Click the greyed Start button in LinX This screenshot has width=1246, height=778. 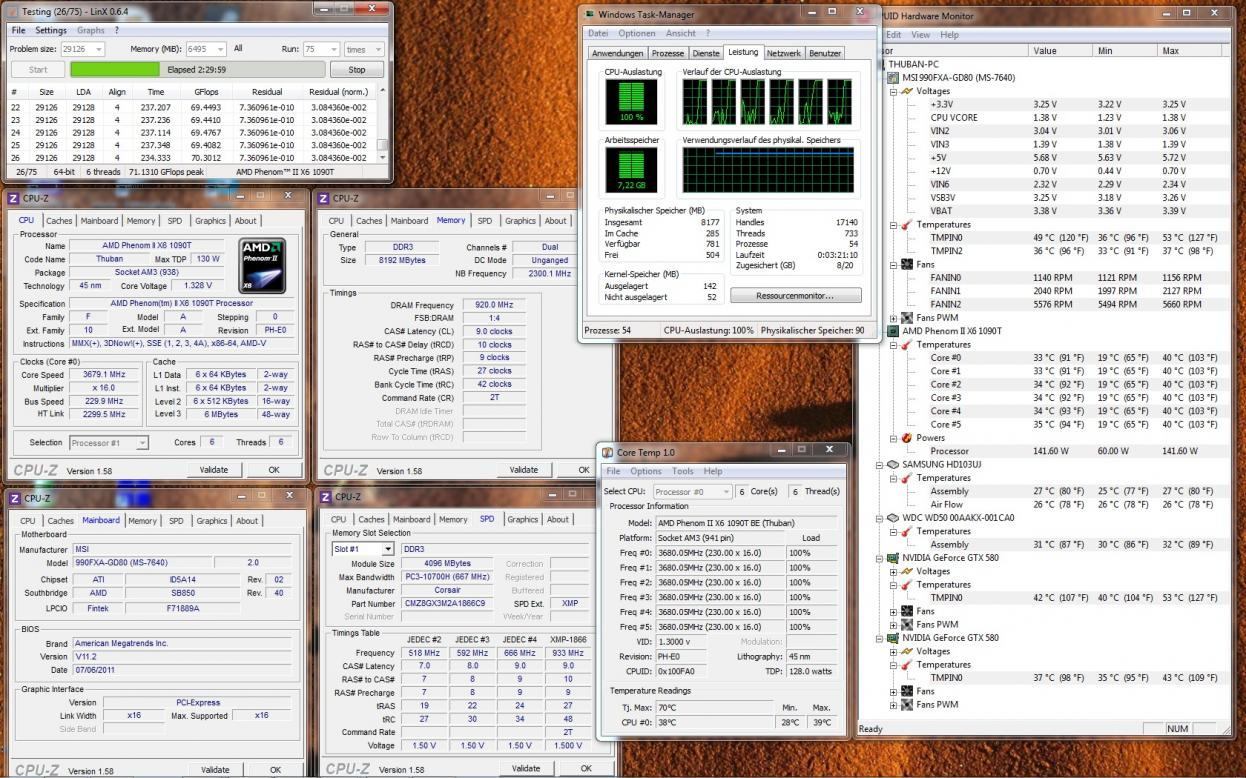[38, 70]
